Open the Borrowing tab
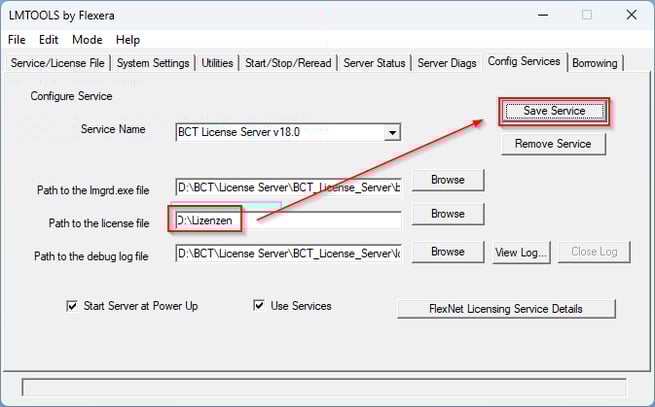Image resolution: width=655 pixels, height=407 pixels. 595,63
